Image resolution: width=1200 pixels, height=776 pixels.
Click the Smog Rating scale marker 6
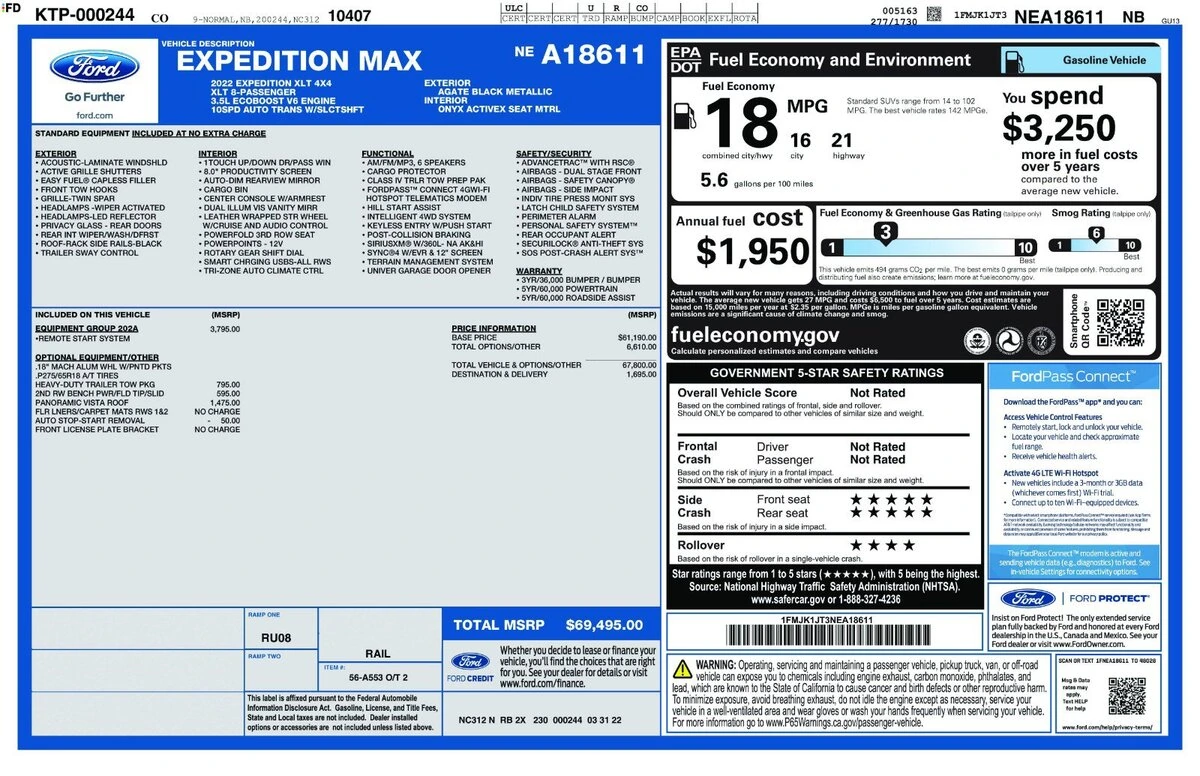pos(1096,234)
